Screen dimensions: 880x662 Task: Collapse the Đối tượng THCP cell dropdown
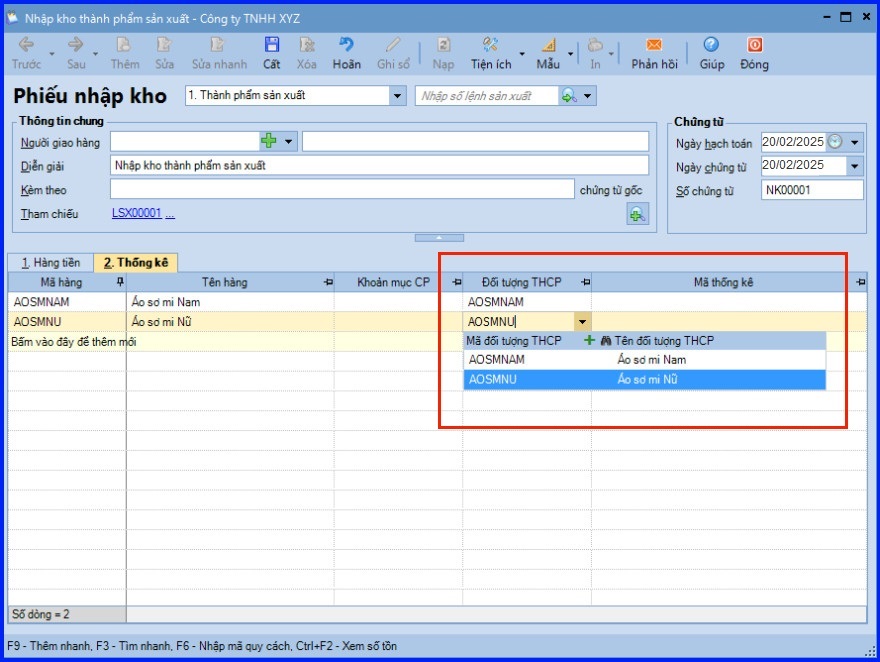coord(582,322)
